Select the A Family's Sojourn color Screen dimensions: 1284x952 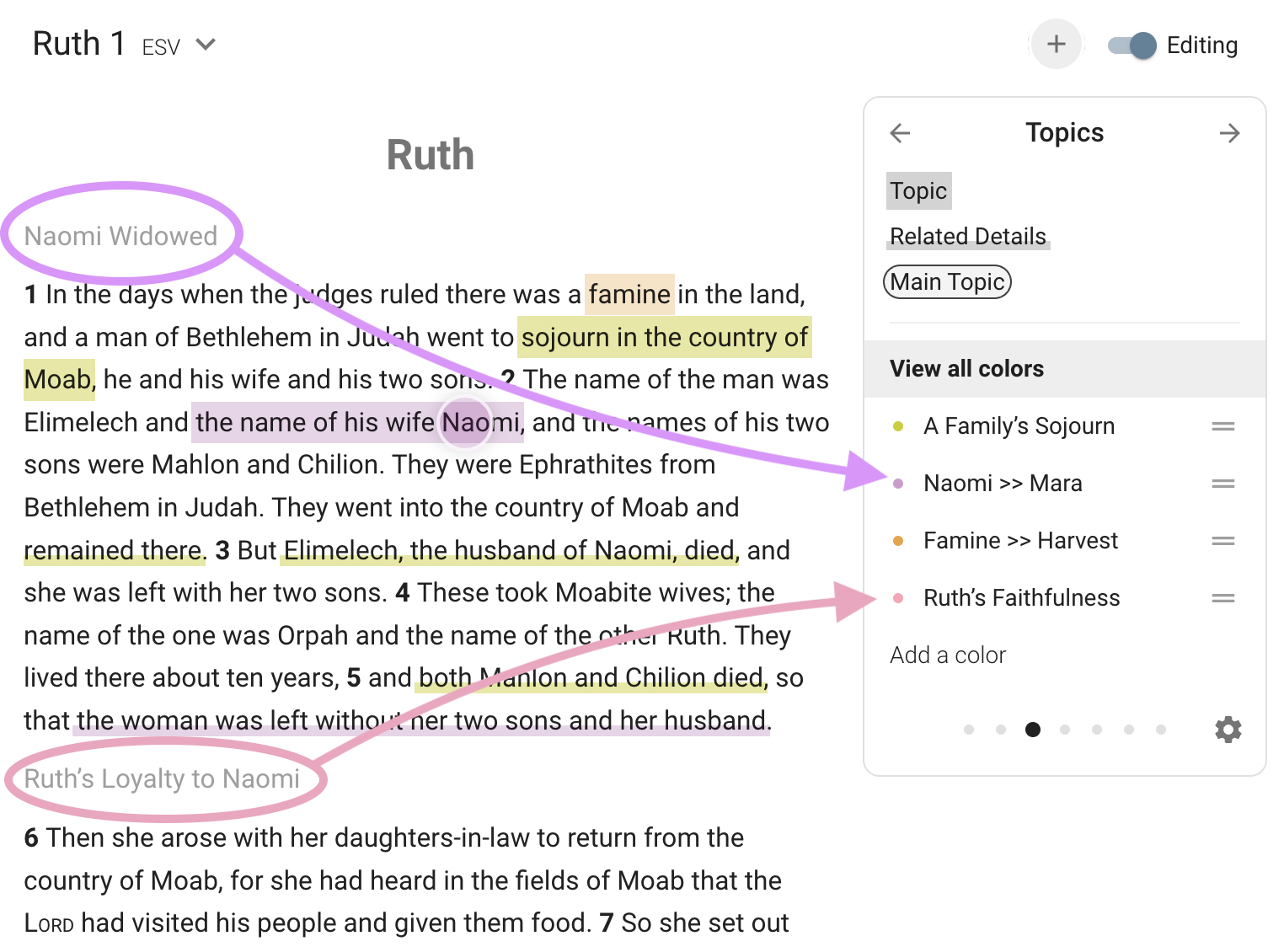[x=1019, y=426]
